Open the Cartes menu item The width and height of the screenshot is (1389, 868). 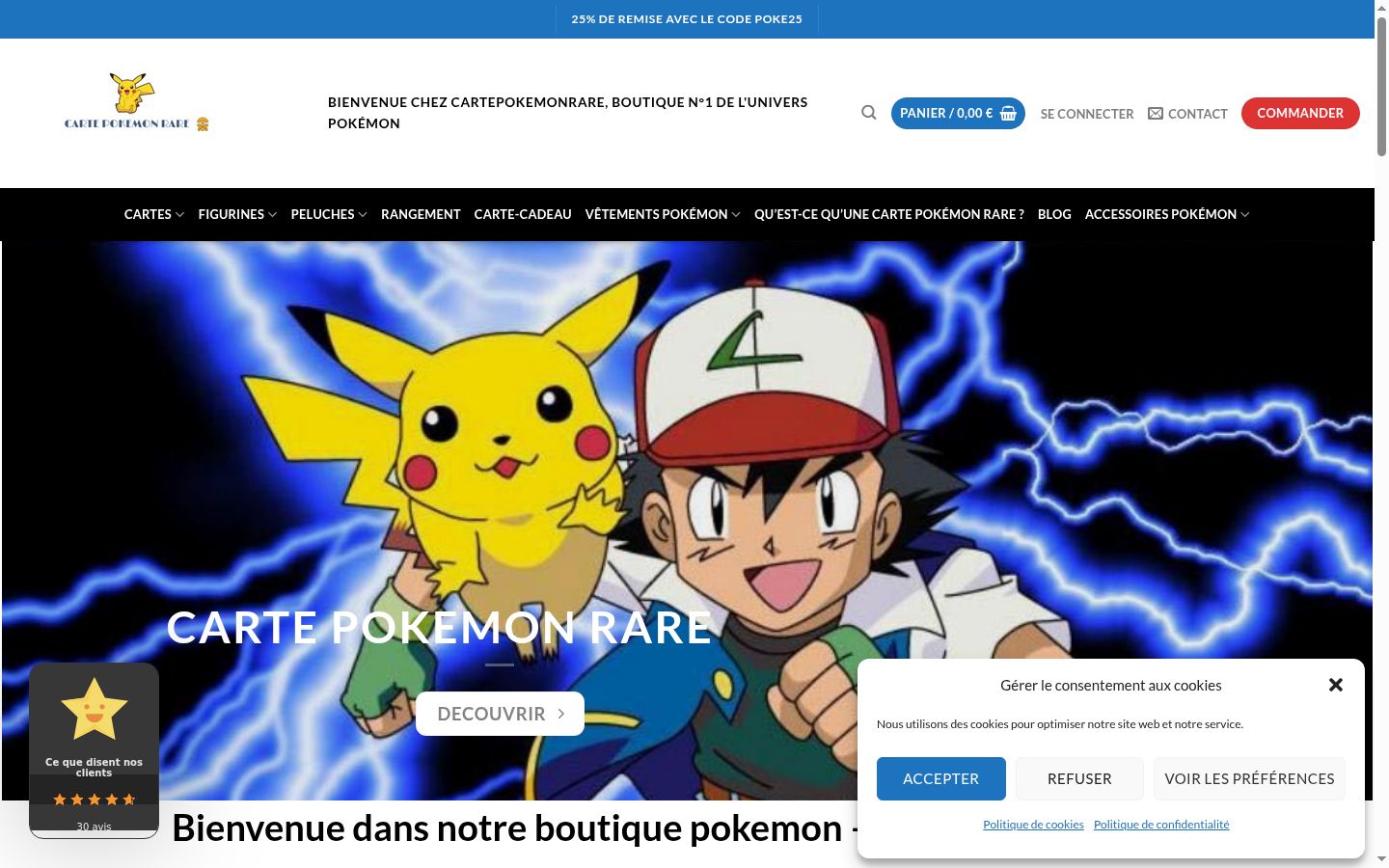click(148, 214)
